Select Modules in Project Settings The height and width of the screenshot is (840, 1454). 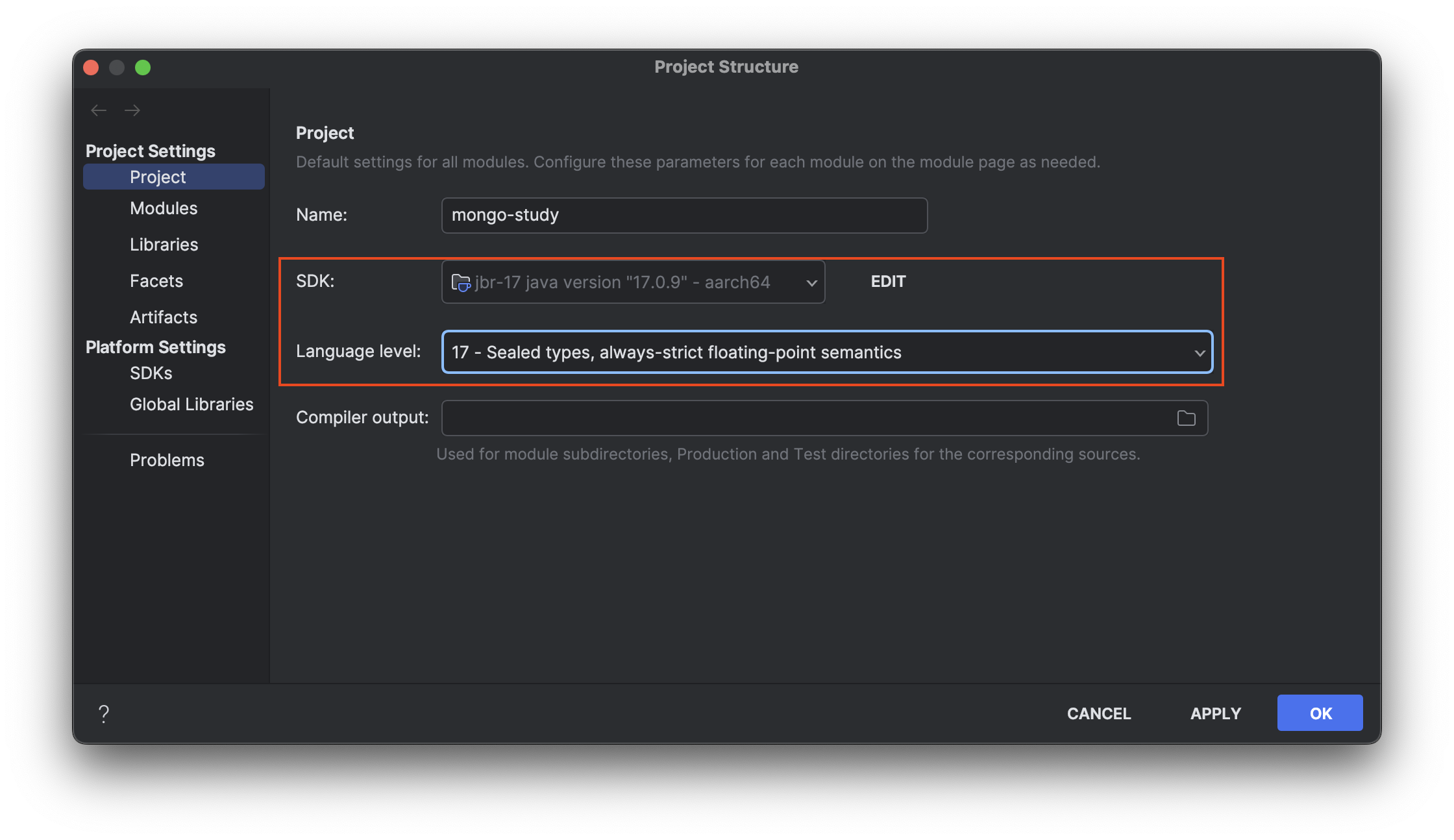tap(164, 208)
